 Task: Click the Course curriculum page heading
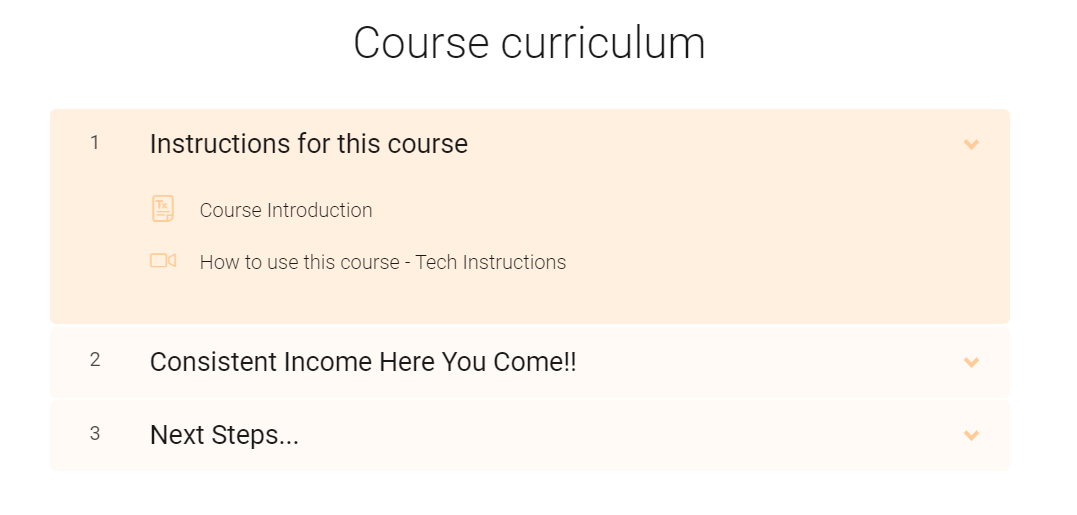(529, 43)
